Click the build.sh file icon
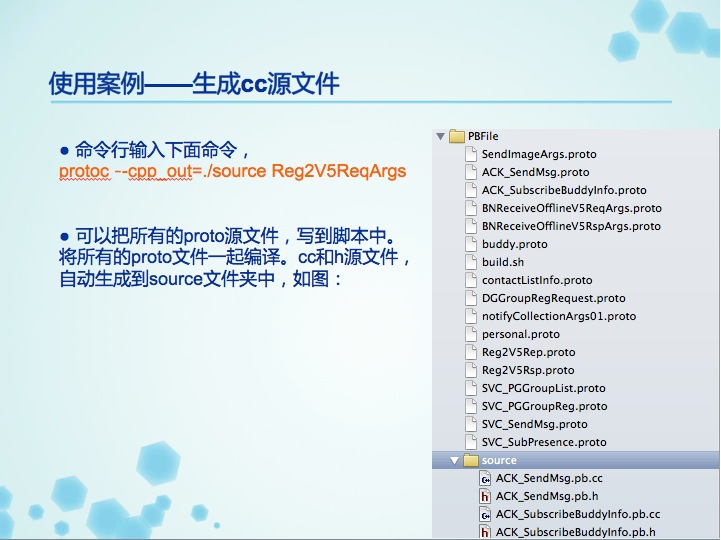Screen dimensions: 721x540 [x=471, y=262]
